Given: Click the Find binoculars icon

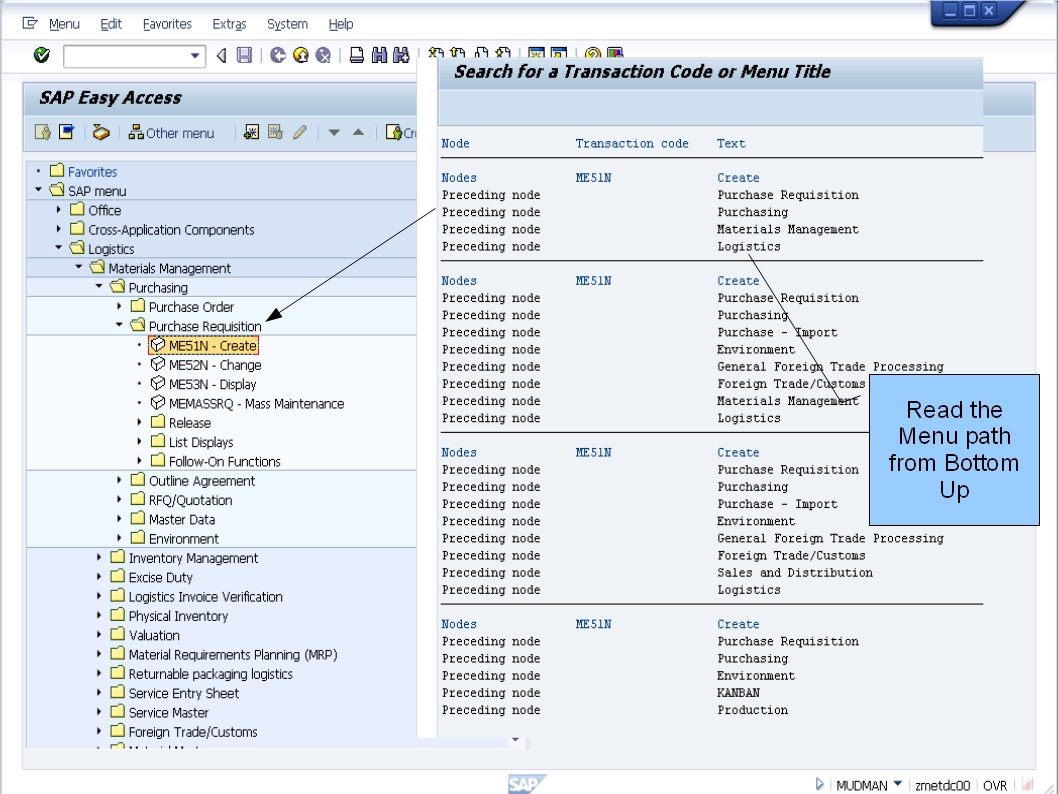Looking at the screenshot, I should (x=379, y=55).
